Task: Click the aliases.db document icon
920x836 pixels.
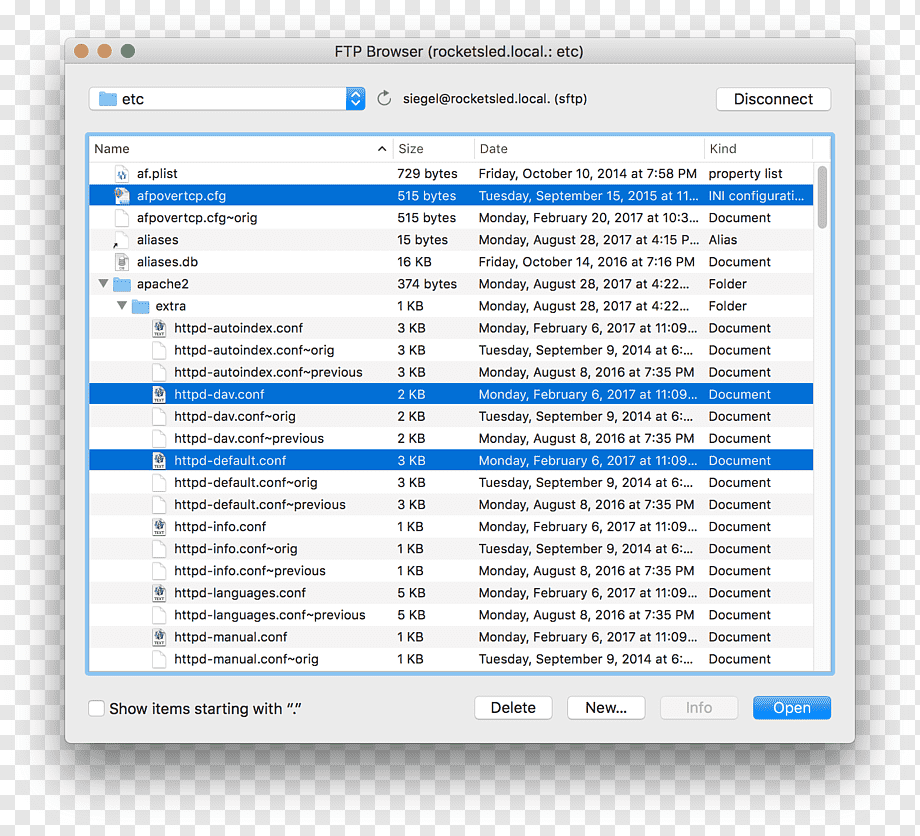Action: coord(121,262)
